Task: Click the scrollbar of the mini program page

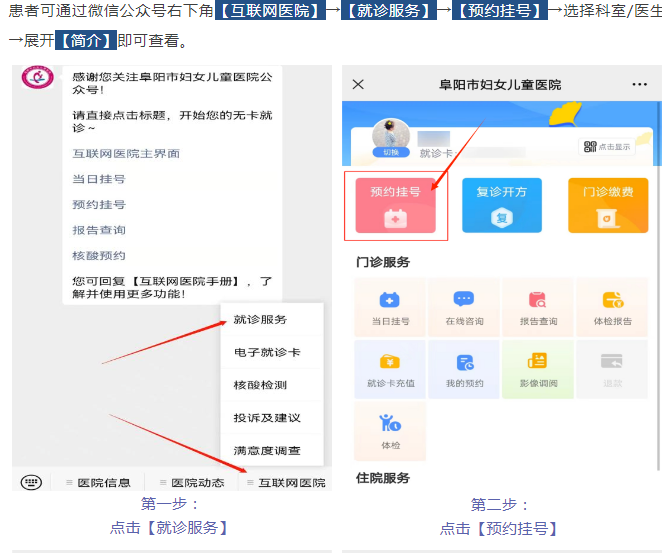Action: [x=659, y=287]
